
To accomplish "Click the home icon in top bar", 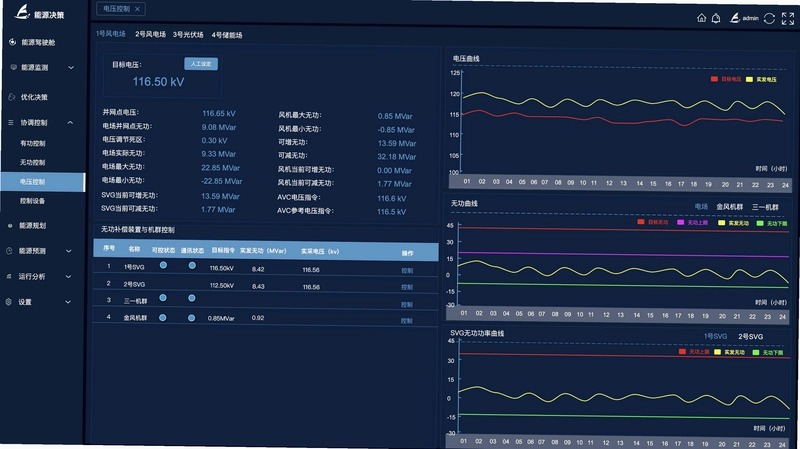I will point(702,18).
